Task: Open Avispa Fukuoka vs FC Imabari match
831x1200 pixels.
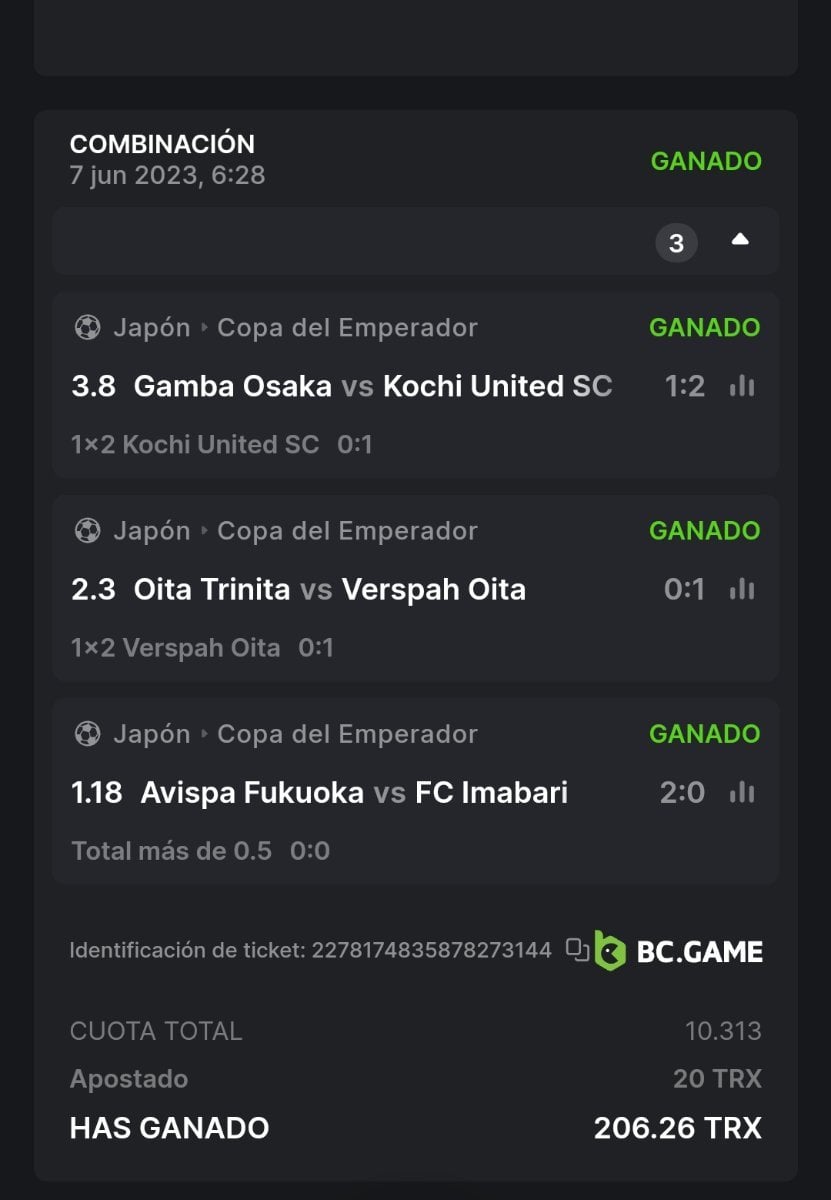Action: (354, 792)
